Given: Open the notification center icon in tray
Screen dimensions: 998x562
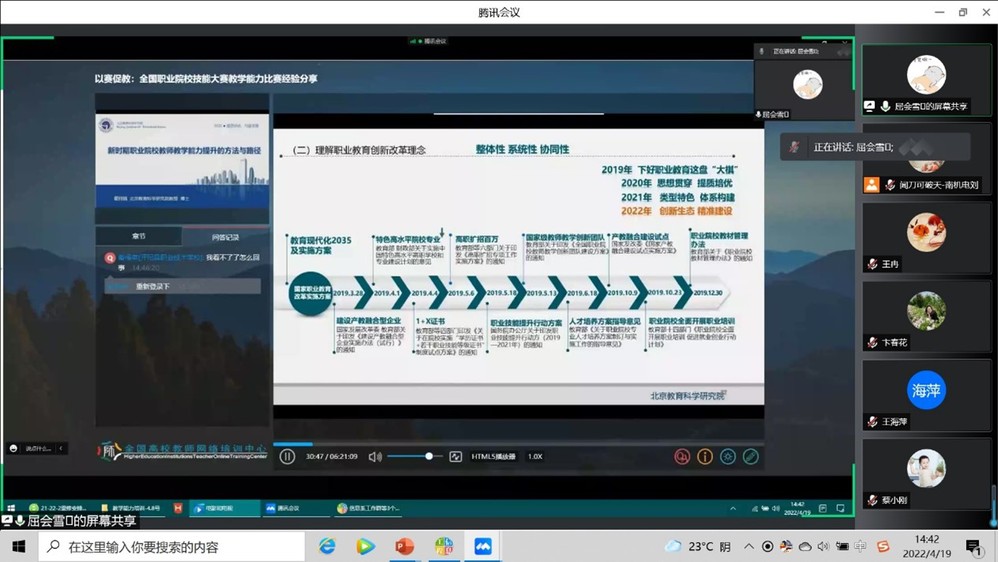Looking at the screenshot, I should pos(973,546).
